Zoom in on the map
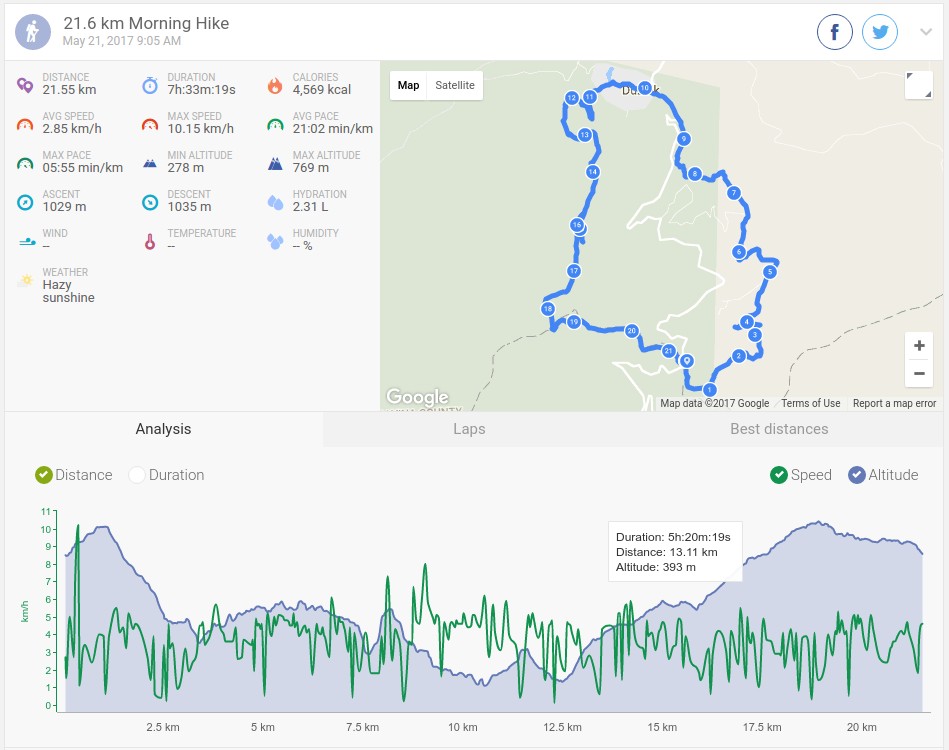 tap(919, 346)
